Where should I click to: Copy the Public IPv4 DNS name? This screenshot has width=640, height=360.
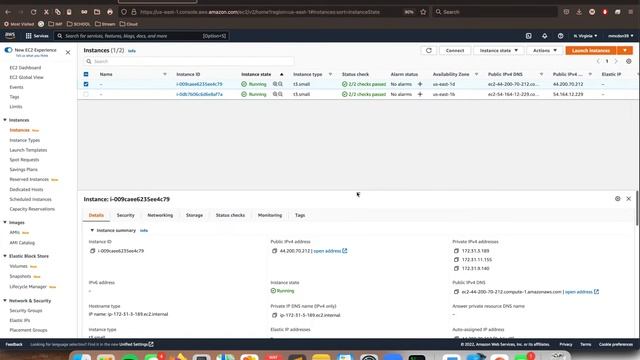456,292
